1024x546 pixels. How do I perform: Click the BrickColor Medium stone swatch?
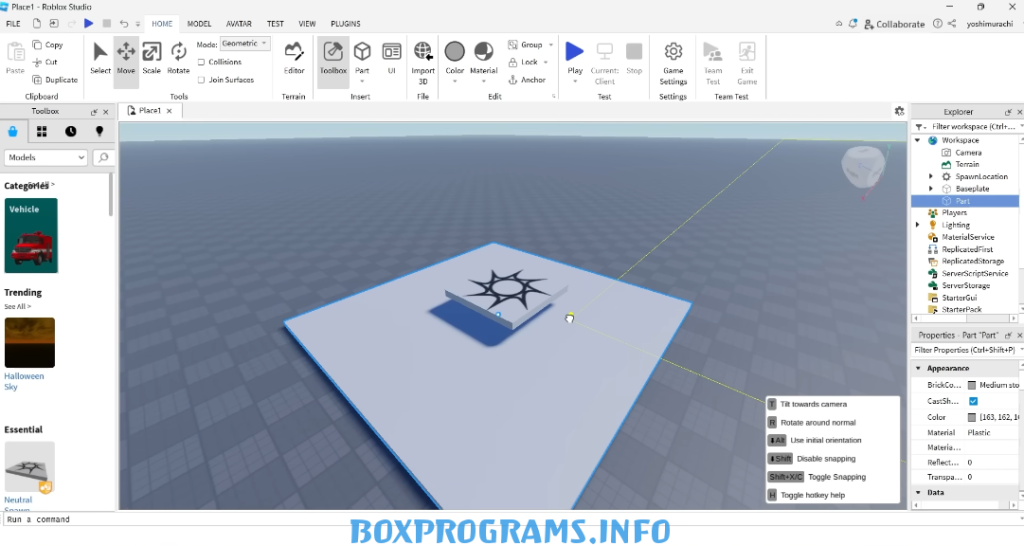click(972, 385)
